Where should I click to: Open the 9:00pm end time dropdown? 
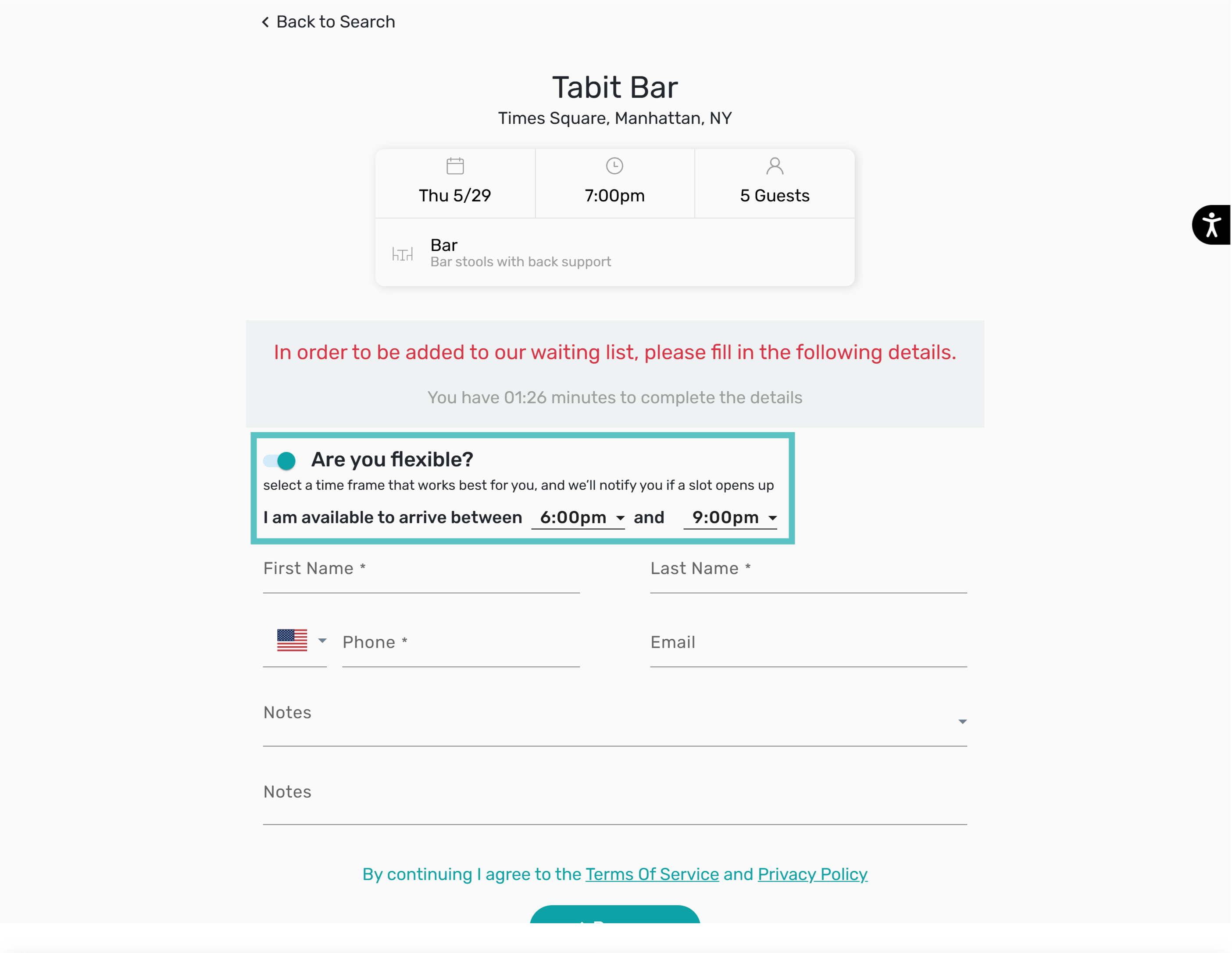tap(730, 517)
